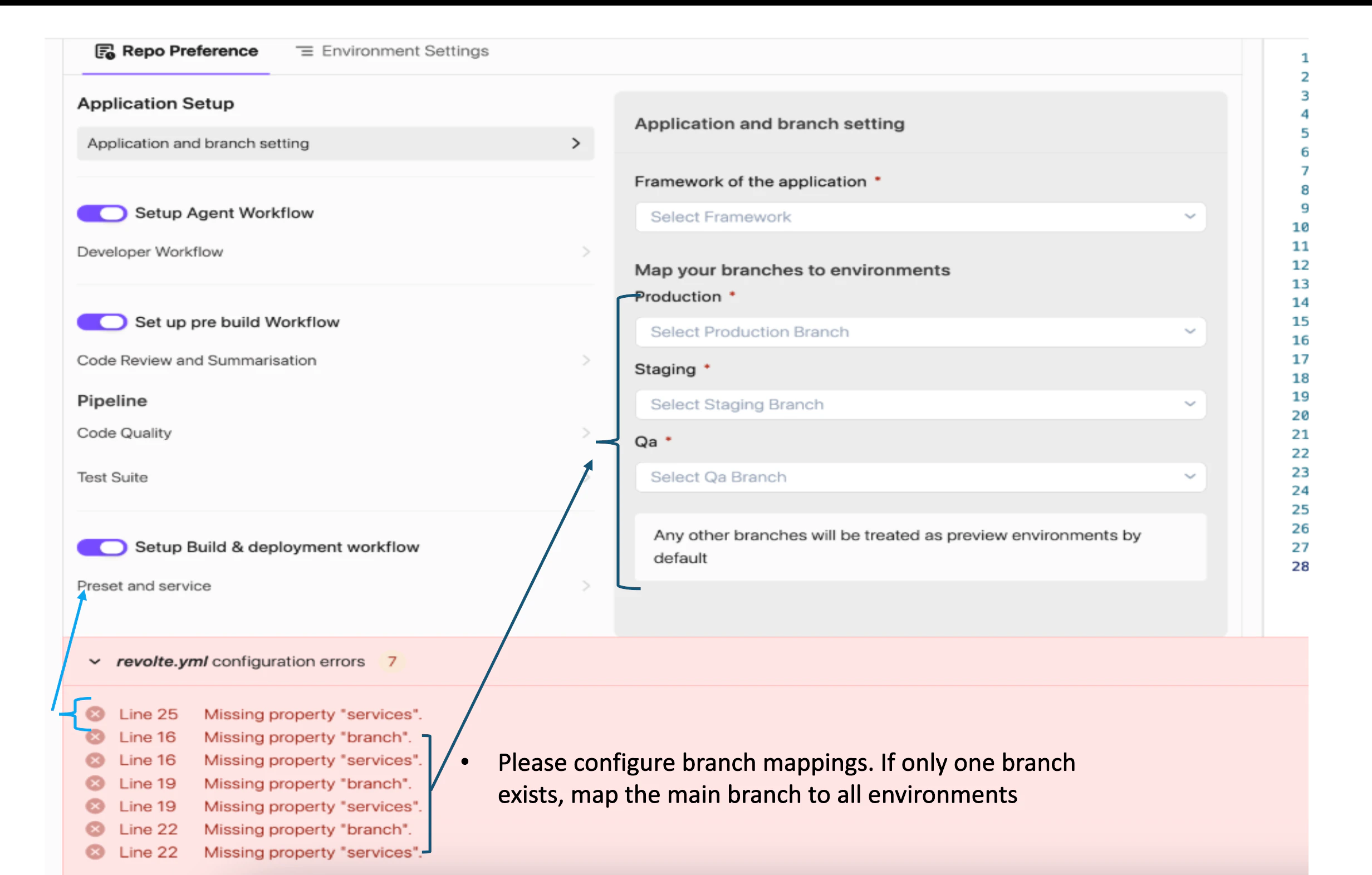Viewport: 1372px width, 875px height.
Task: Open the Test Suite pipeline item
Action: coord(335,478)
